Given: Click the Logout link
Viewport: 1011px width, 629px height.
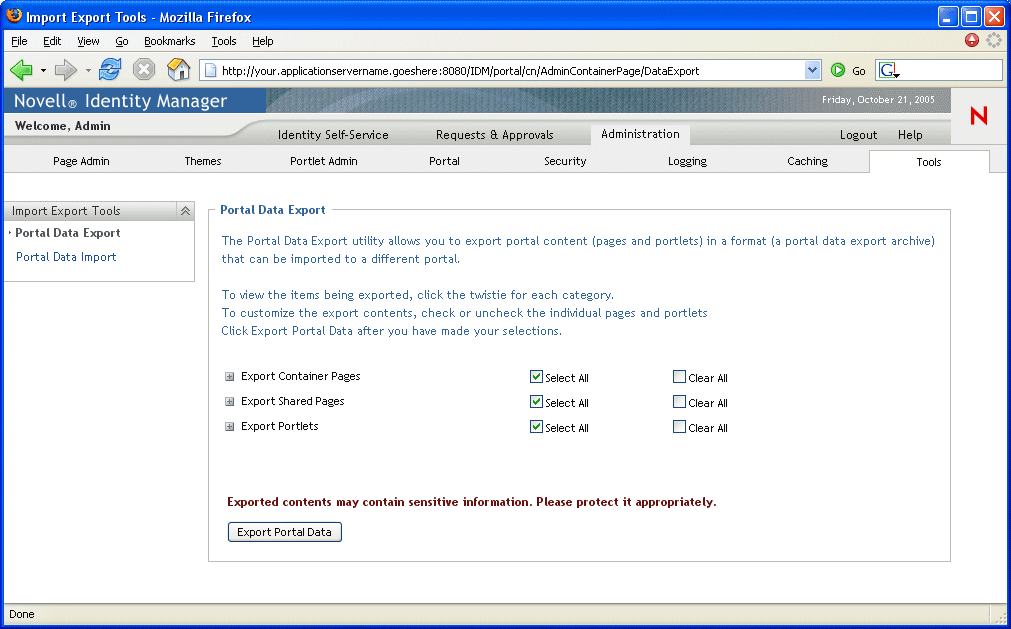Looking at the screenshot, I should tap(858, 135).
